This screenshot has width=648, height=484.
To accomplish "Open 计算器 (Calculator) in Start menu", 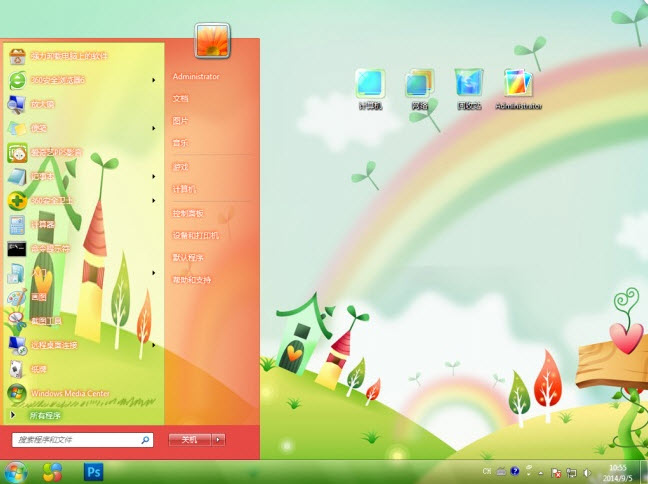I will [47, 224].
